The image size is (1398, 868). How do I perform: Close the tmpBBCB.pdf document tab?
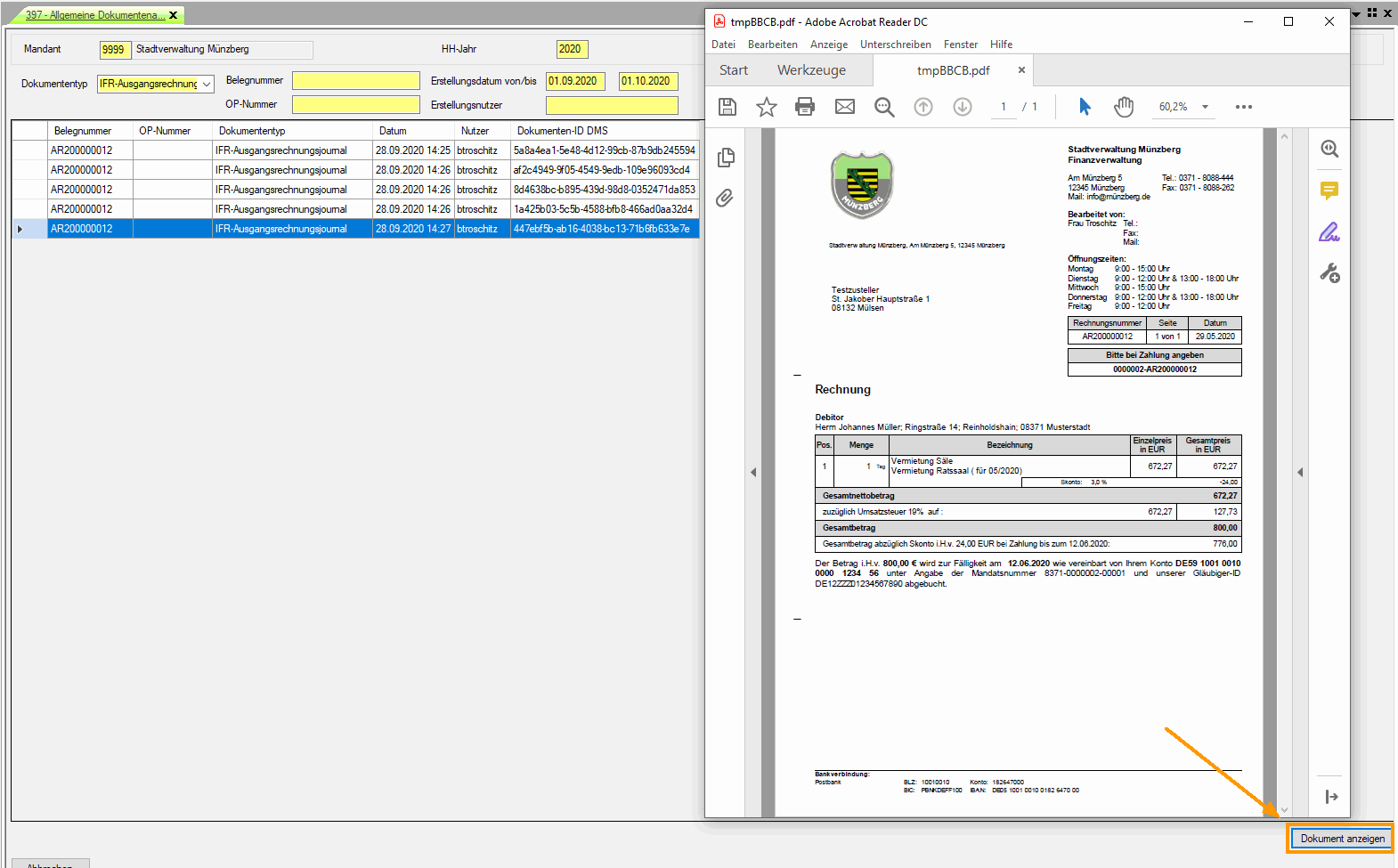(x=1021, y=70)
